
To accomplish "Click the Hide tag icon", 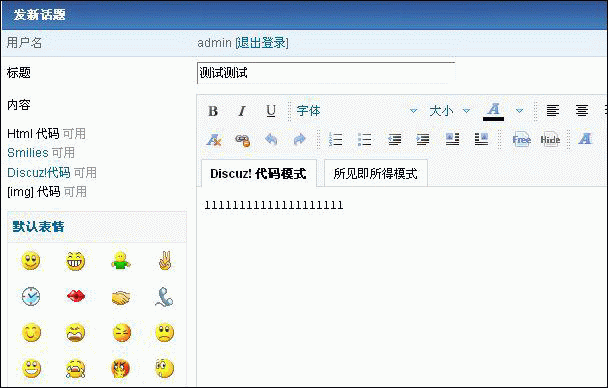I will (550, 140).
